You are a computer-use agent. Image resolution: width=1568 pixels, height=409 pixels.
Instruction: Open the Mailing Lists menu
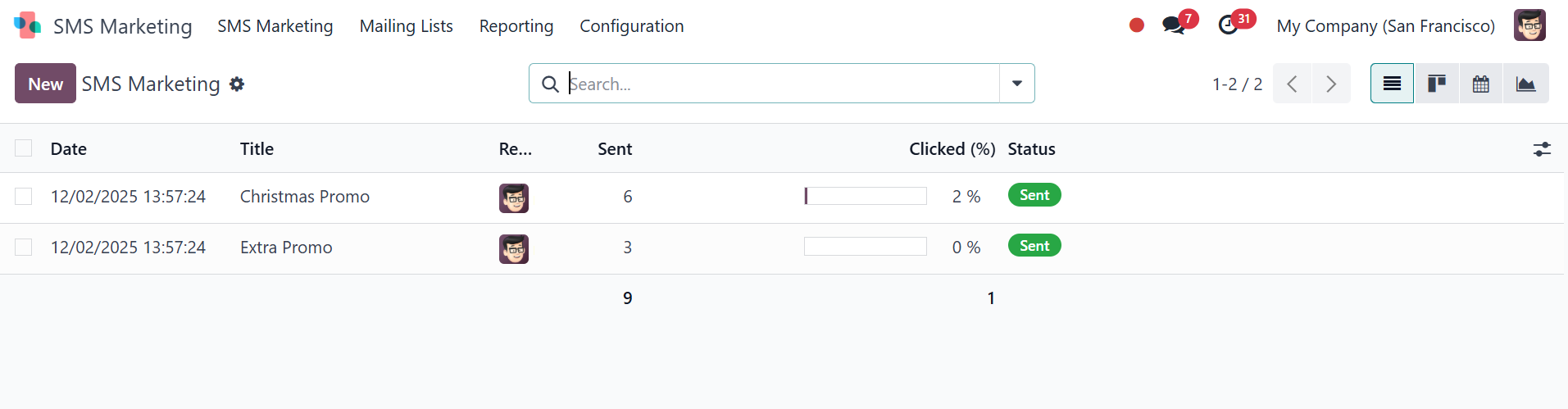tap(407, 26)
